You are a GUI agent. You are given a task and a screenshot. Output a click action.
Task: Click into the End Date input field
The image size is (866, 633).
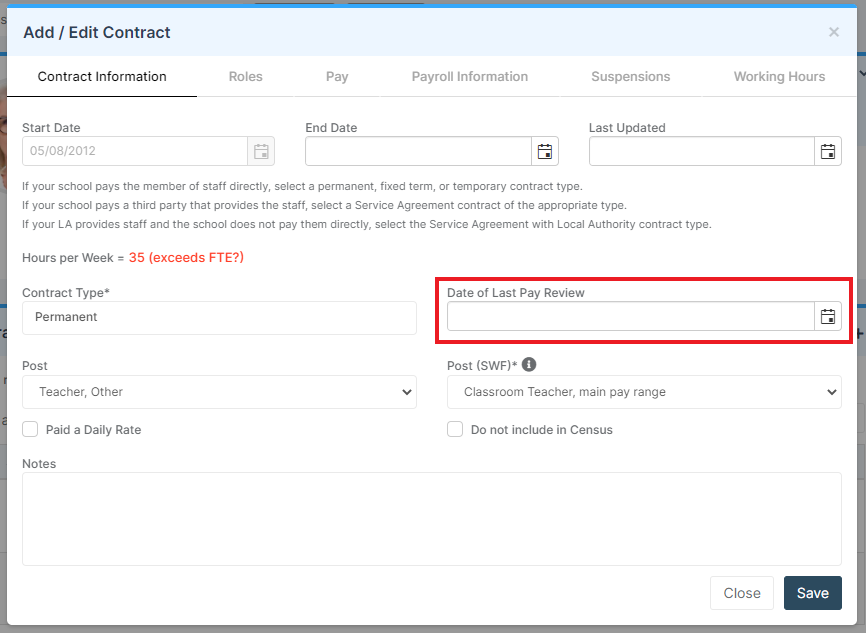pos(419,151)
